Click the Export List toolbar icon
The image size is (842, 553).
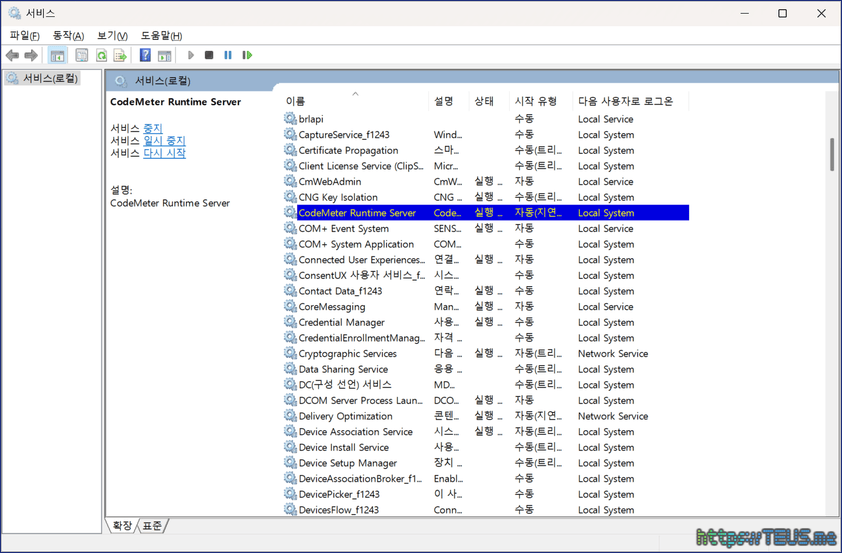click(120, 56)
